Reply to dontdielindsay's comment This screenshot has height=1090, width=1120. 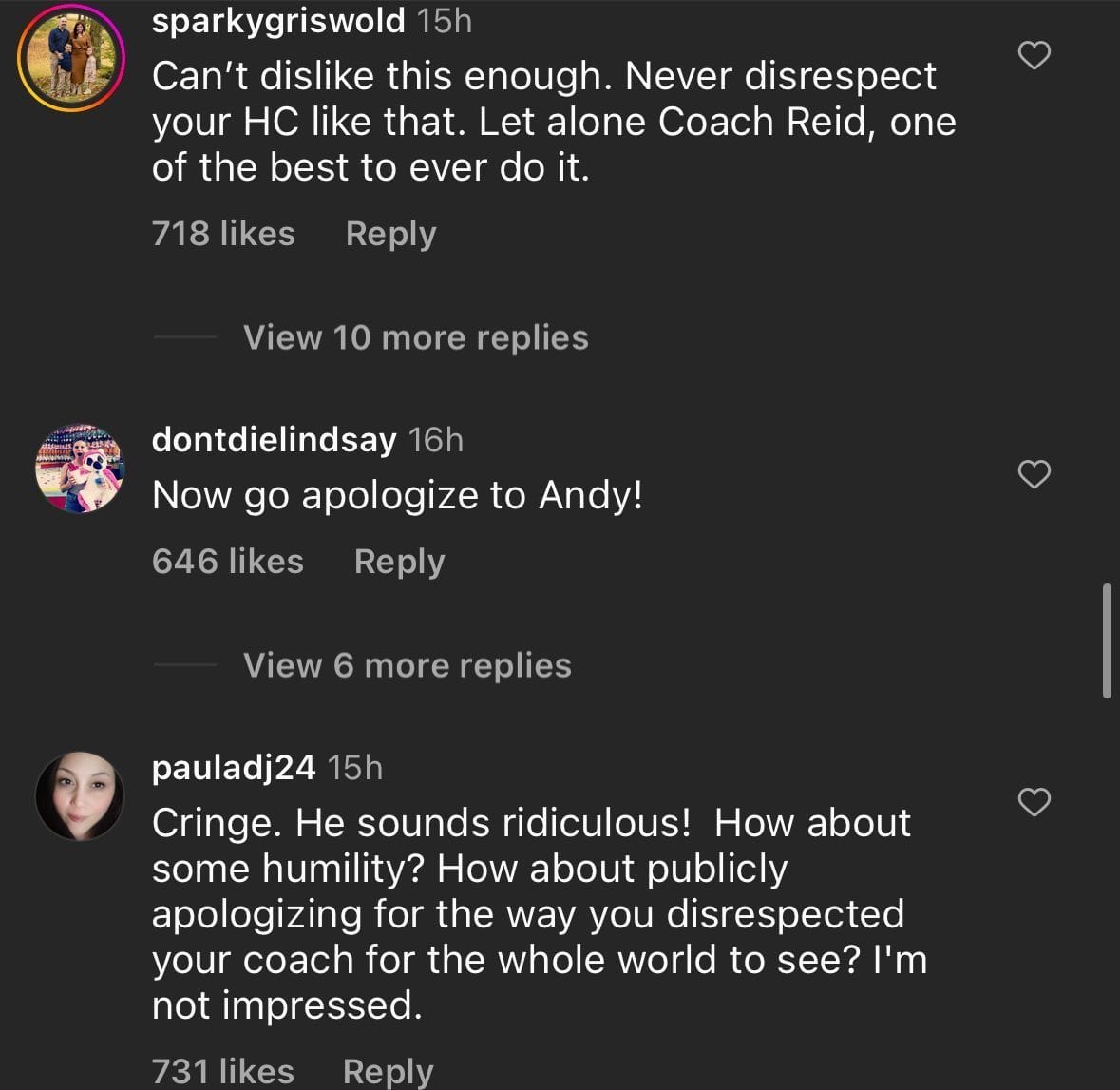click(399, 562)
